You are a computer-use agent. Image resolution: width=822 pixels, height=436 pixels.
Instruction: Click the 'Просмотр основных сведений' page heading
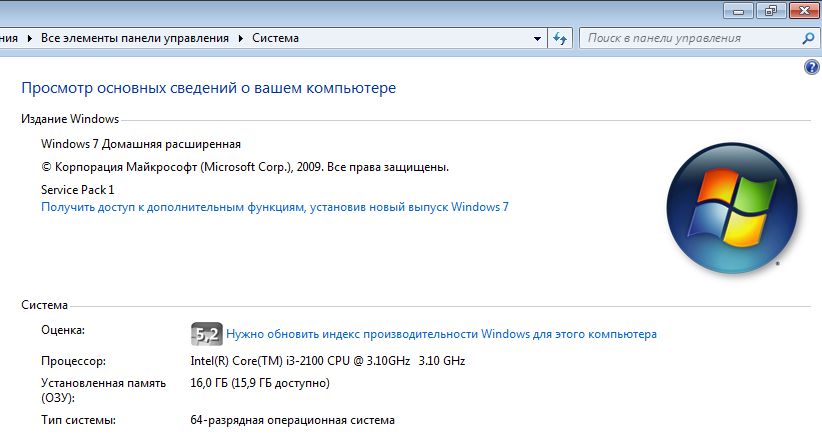(x=209, y=88)
